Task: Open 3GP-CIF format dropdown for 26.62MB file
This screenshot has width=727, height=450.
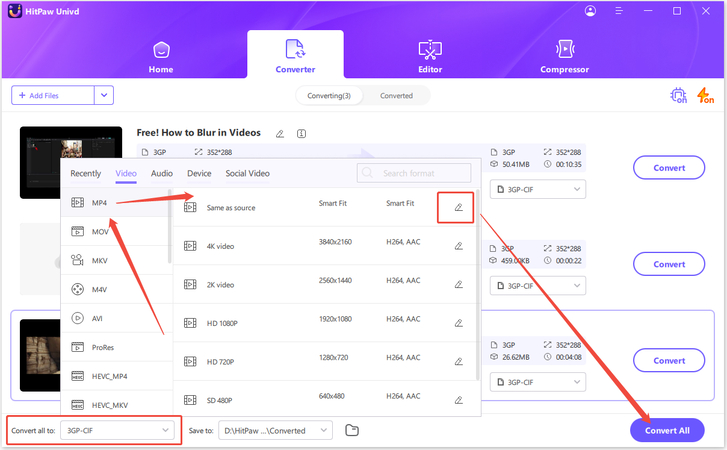Action: pos(538,382)
